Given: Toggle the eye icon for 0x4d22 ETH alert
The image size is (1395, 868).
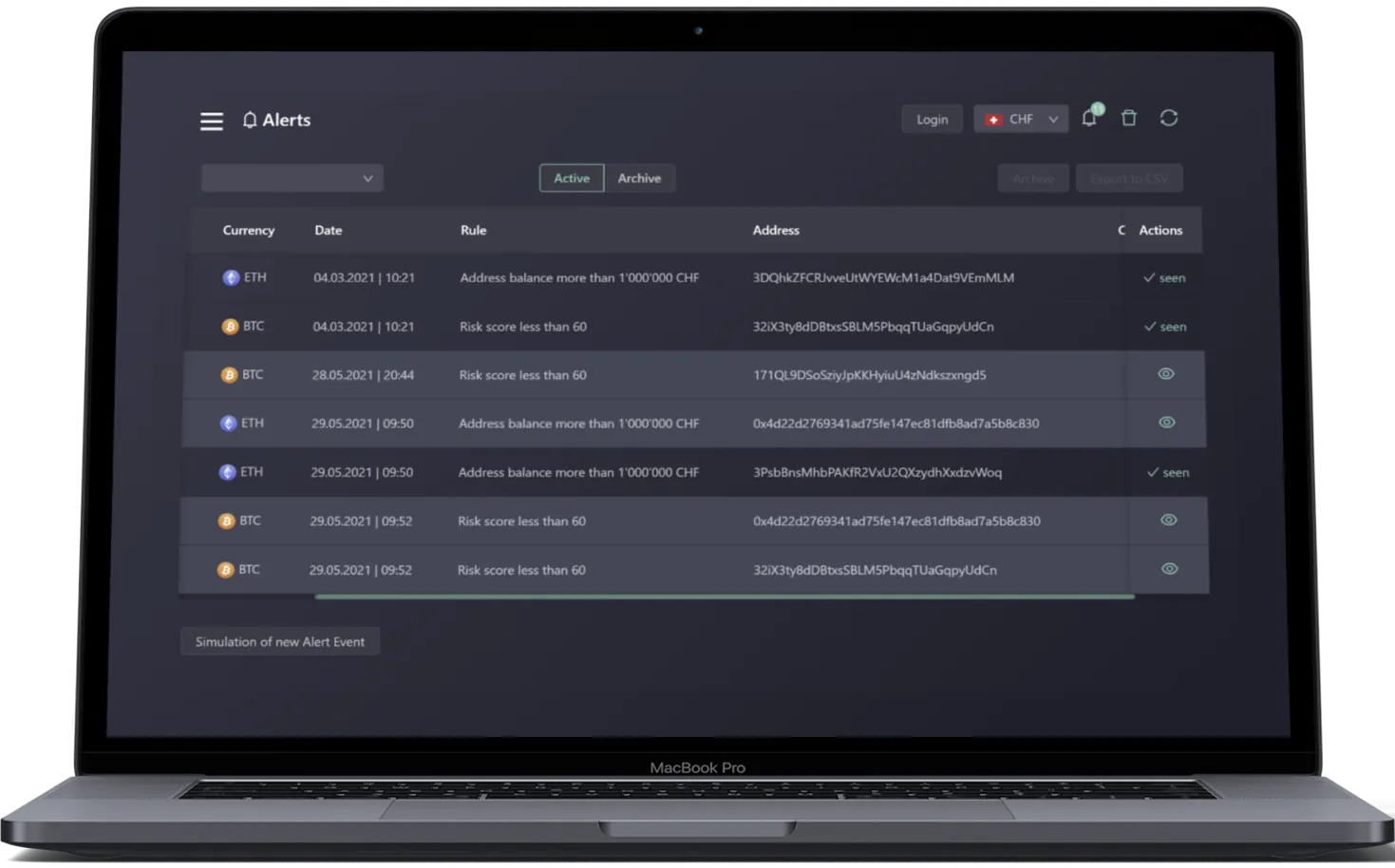Looking at the screenshot, I should pos(1167,423).
